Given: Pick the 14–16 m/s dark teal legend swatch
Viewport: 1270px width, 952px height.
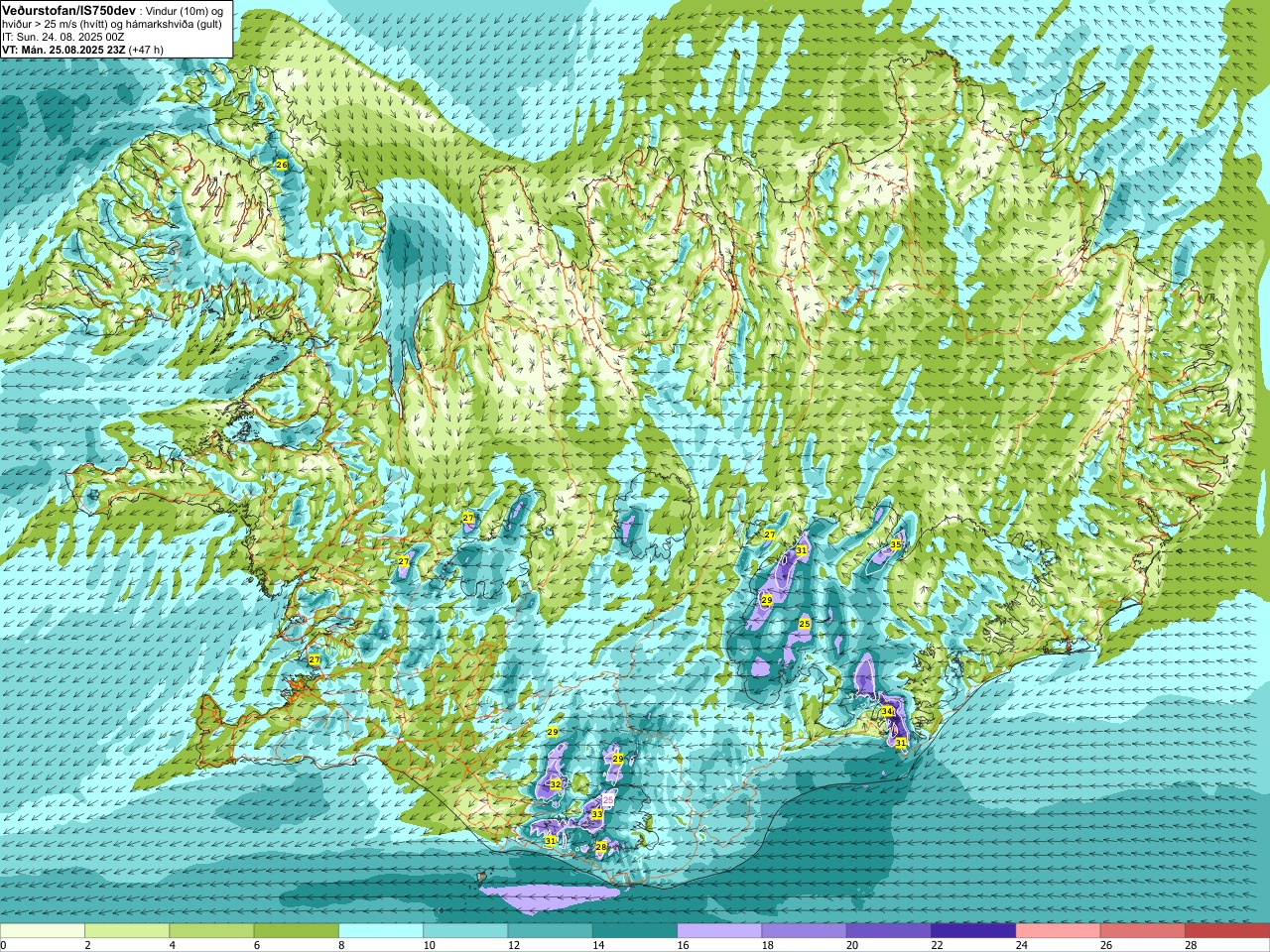Looking at the screenshot, I should click(635, 930).
